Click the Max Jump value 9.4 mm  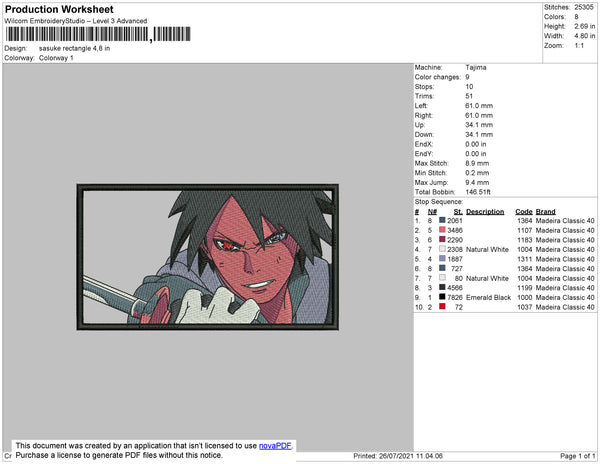(477, 182)
